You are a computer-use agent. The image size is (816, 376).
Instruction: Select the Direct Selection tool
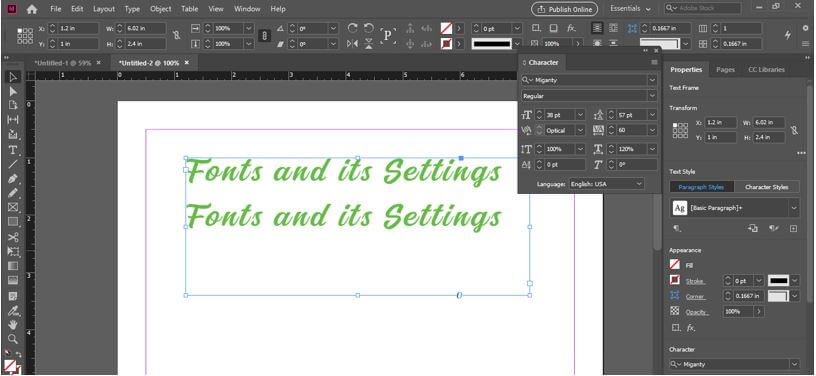click(13, 92)
